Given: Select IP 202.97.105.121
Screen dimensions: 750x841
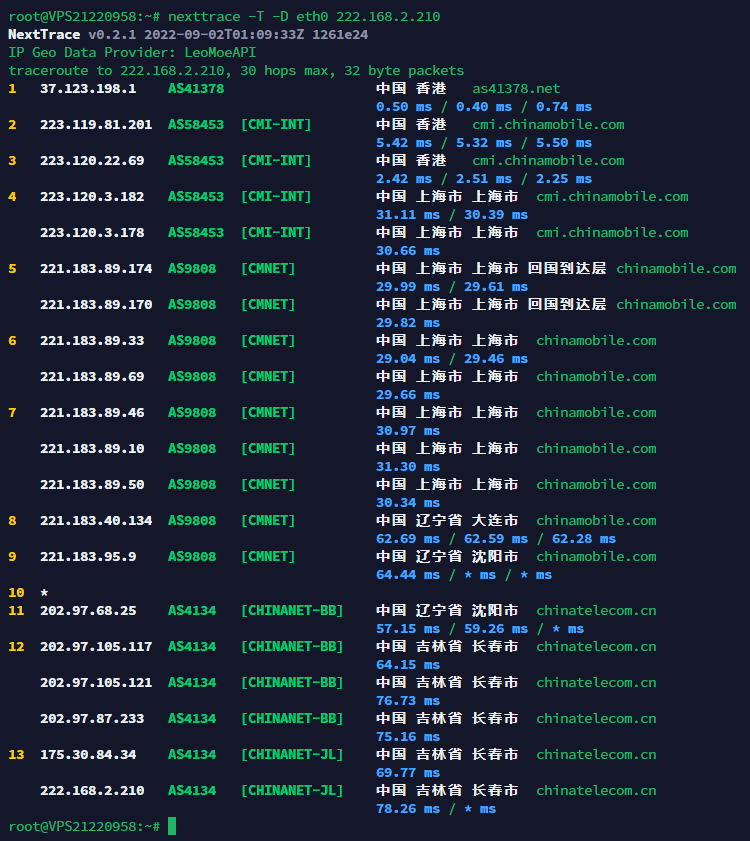Looking at the screenshot, I should point(96,682).
